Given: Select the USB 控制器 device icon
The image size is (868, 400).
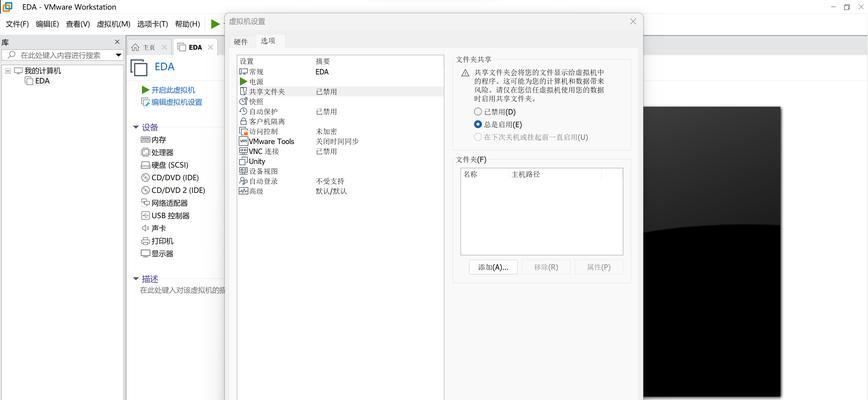Looking at the screenshot, I should click(x=146, y=216).
